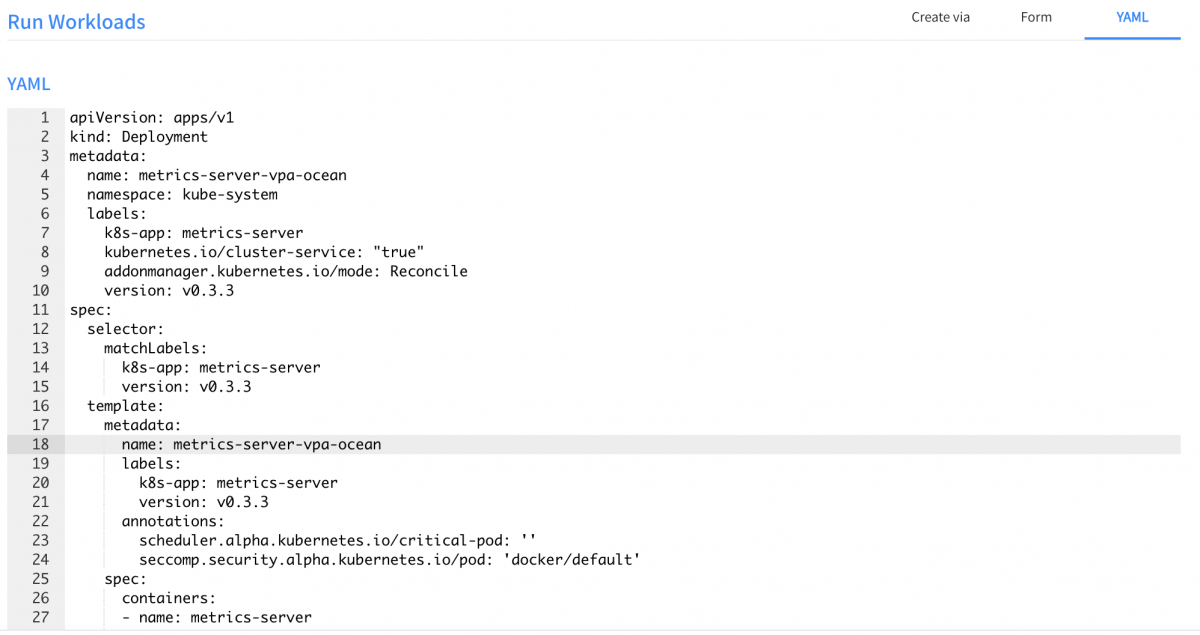The width and height of the screenshot is (1200, 635).
Task: Place cursor on the apiVersion: apps/v1 line
Action: coord(152,118)
